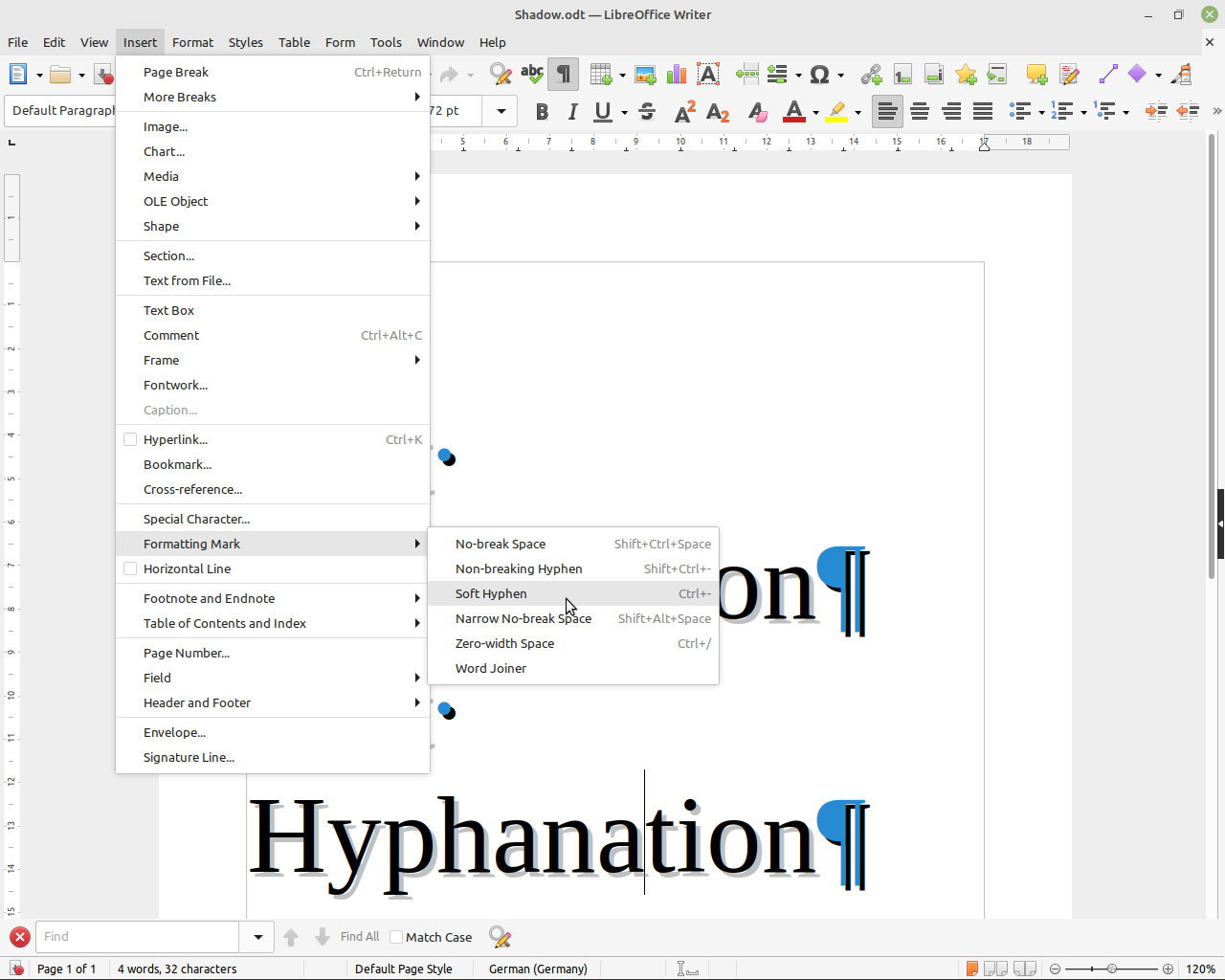Click the Insert Line tool icon
The image size is (1225, 980).
[x=1108, y=75]
